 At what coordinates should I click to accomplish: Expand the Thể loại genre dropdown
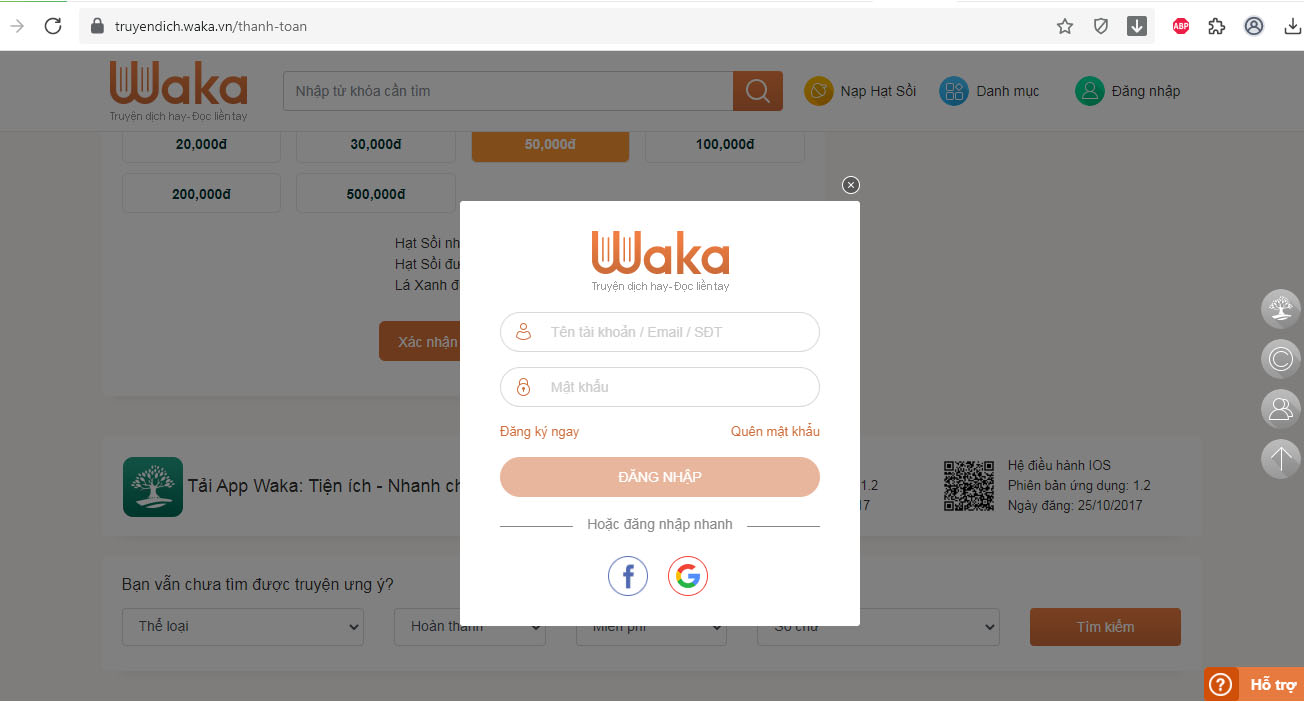[243, 626]
